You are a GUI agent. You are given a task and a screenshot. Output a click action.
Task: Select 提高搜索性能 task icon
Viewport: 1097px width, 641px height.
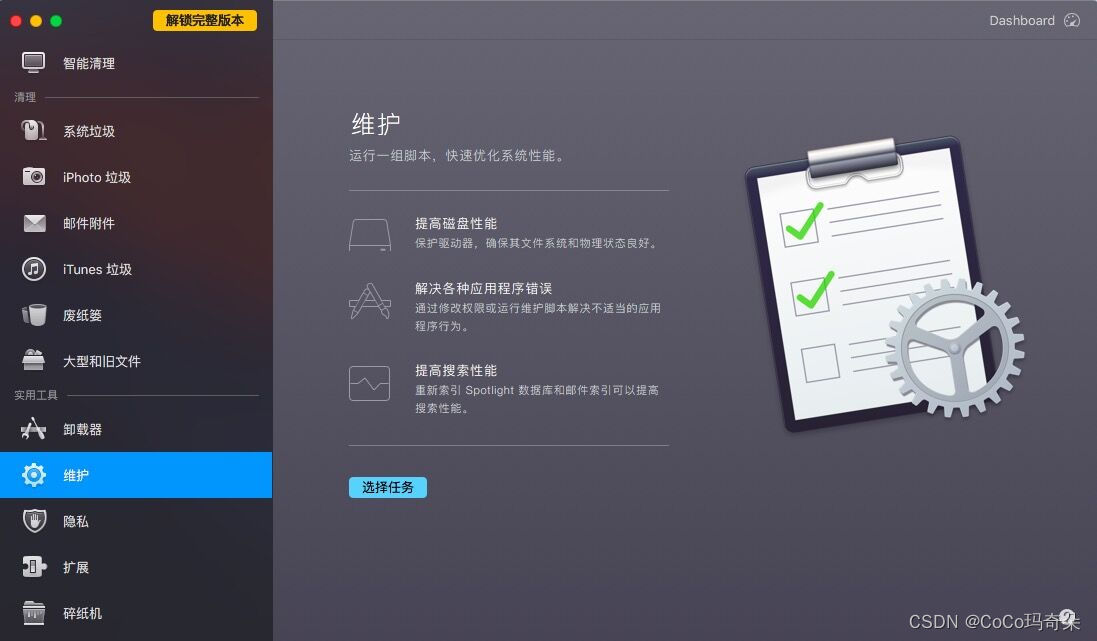(x=369, y=383)
